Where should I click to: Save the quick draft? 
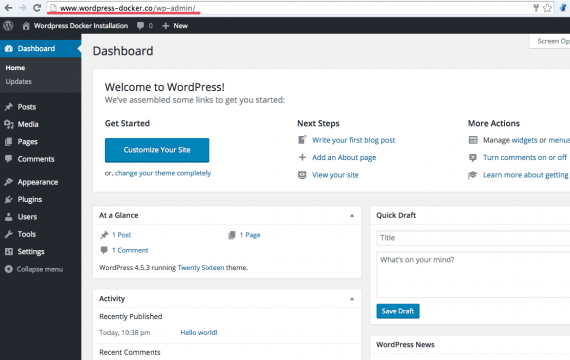coord(398,311)
